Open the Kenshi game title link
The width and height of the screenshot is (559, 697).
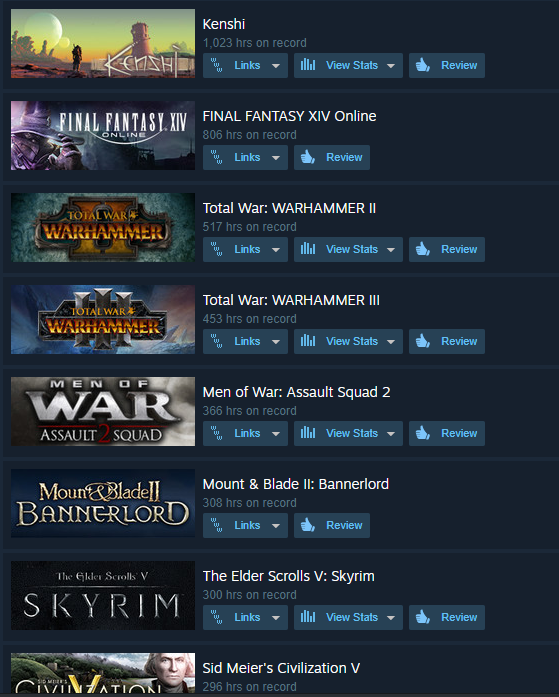coord(224,24)
